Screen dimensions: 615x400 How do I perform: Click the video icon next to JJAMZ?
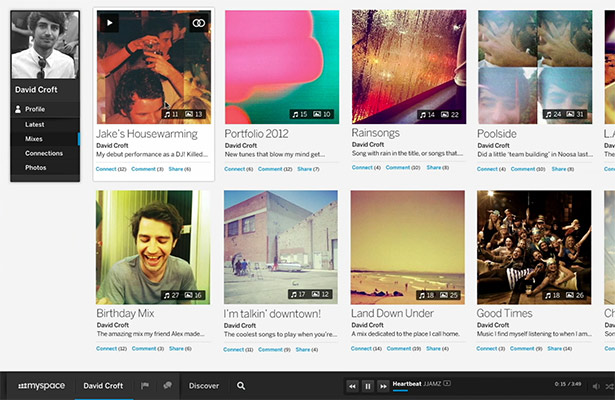click(447, 383)
